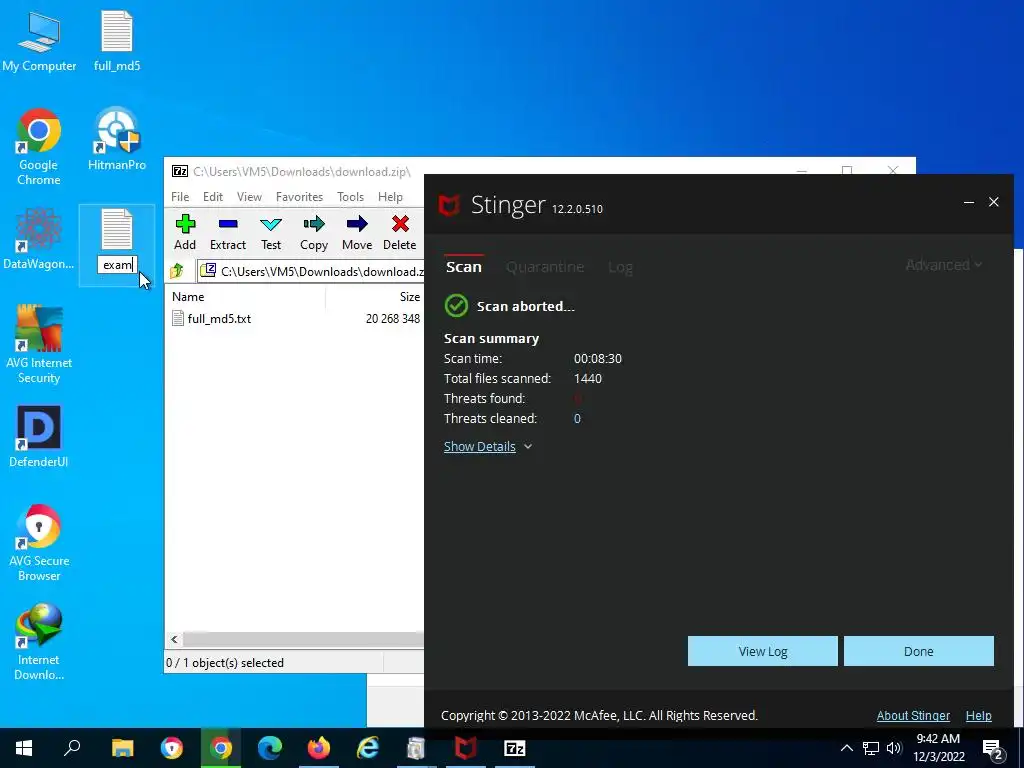Click the Test icon in 7-Zip toolbar
Viewport: 1024px width, 768px height.
[271, 232]
